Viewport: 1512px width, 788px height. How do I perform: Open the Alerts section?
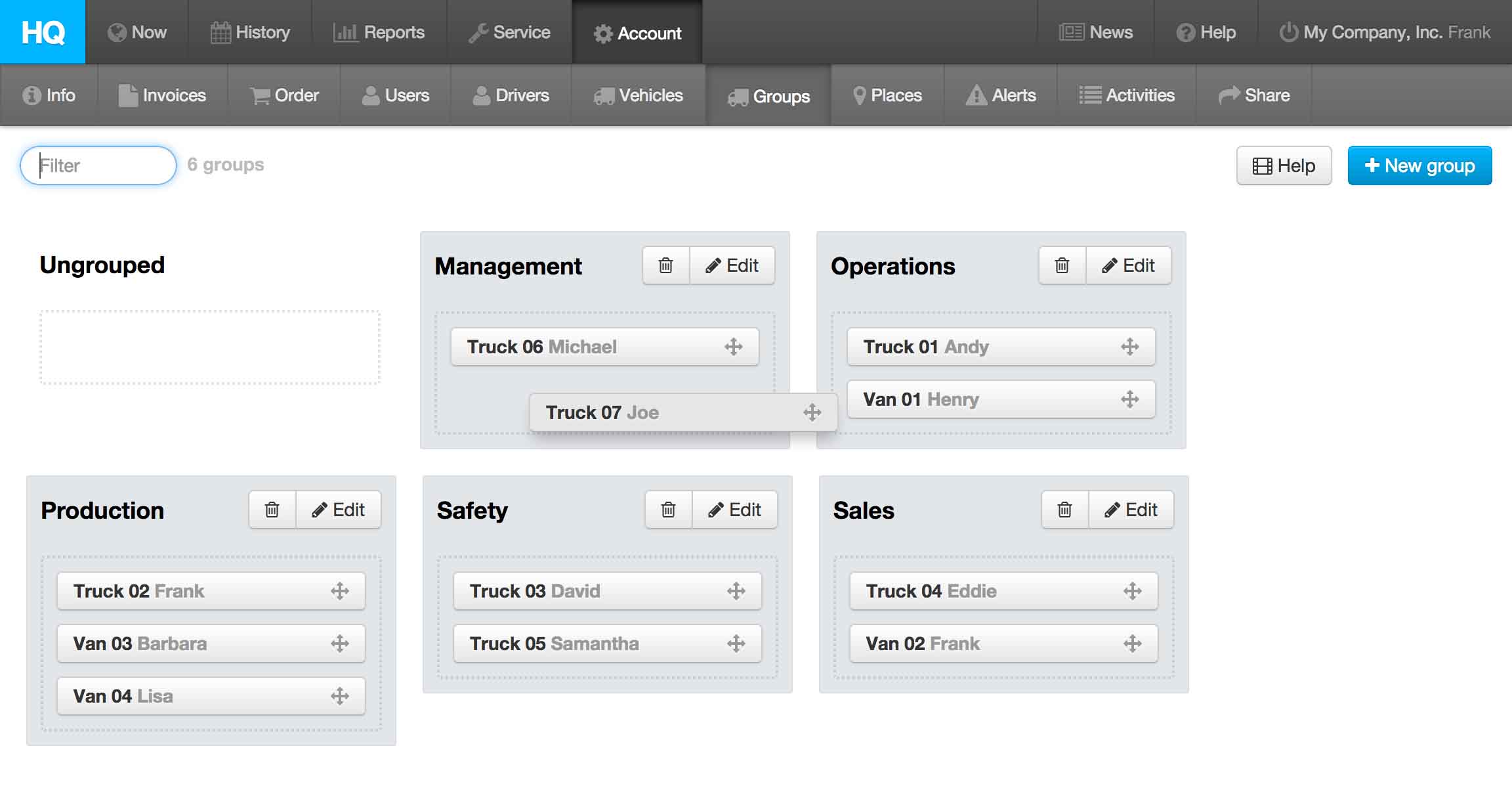coord(1001,95)
